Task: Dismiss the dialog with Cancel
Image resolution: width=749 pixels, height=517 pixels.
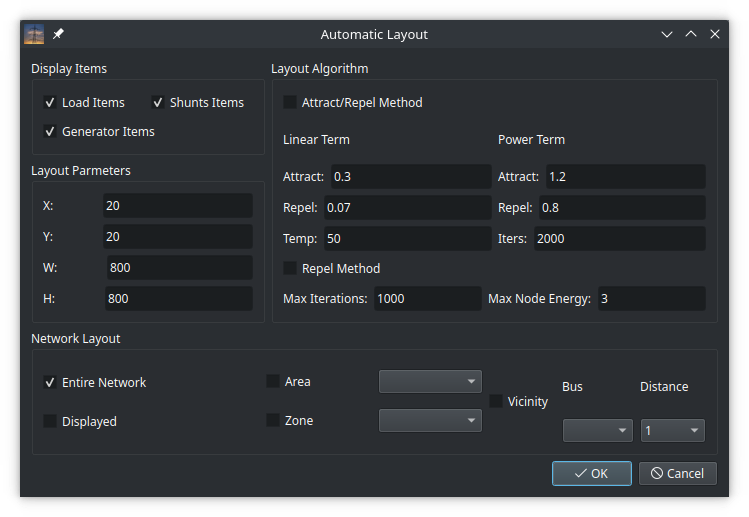Action: tap(678, 473)
